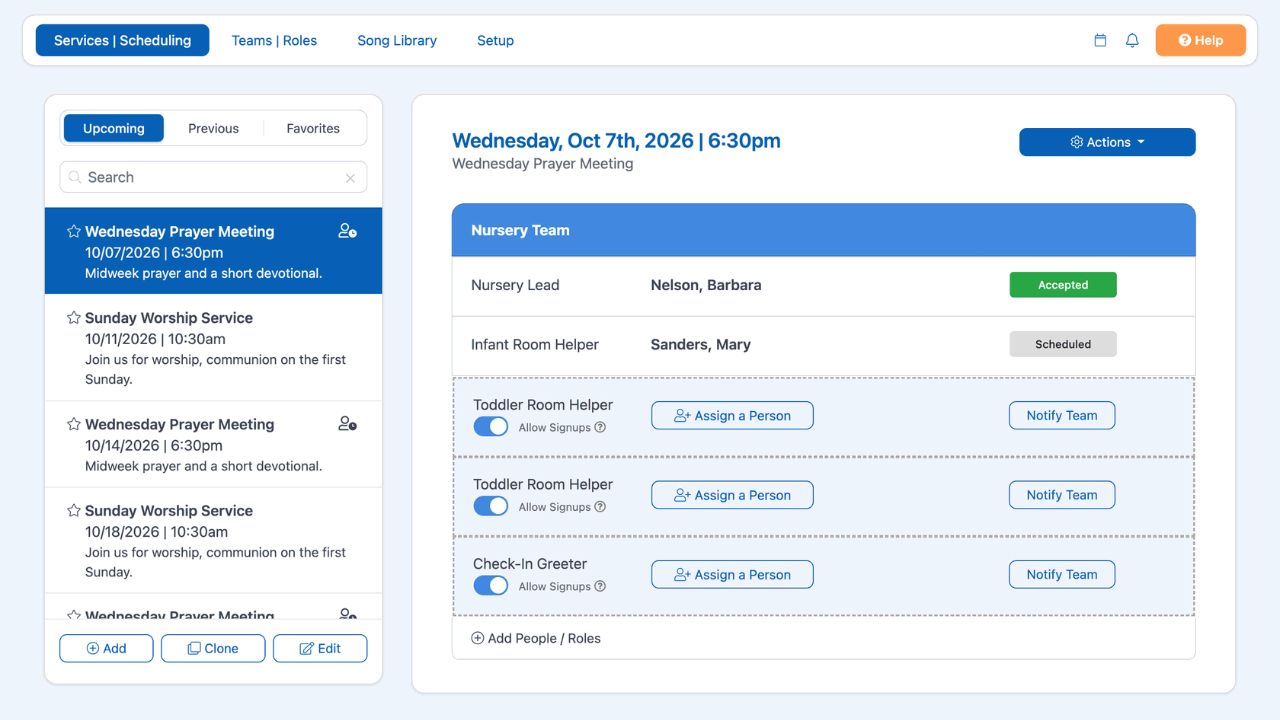This screenshot has width=1280, height=720.
Task: Click the Clone button
Action: (x=213, y=648)
